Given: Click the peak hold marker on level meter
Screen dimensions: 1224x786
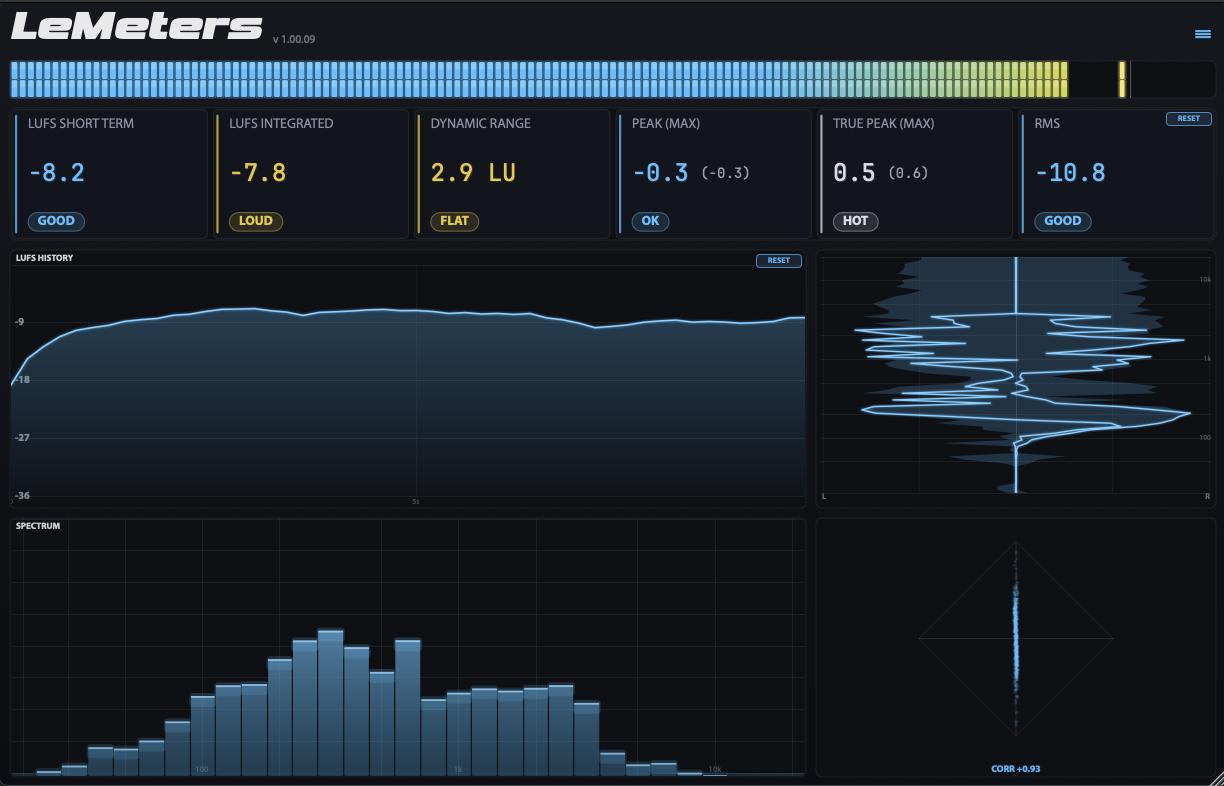Looking at the screenshot, I should (1122, 80).
